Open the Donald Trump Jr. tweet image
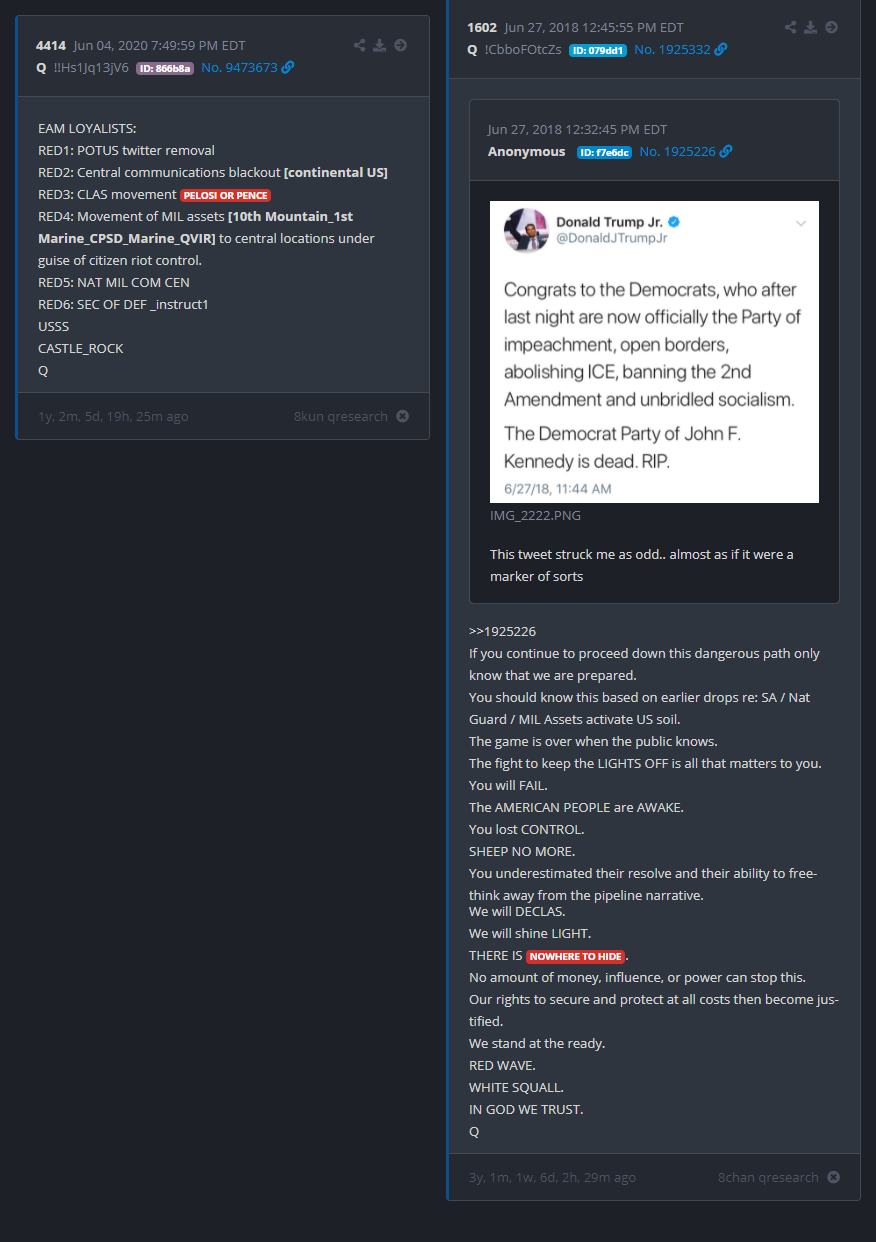876x1242 pixels. [x=654, y=352]
